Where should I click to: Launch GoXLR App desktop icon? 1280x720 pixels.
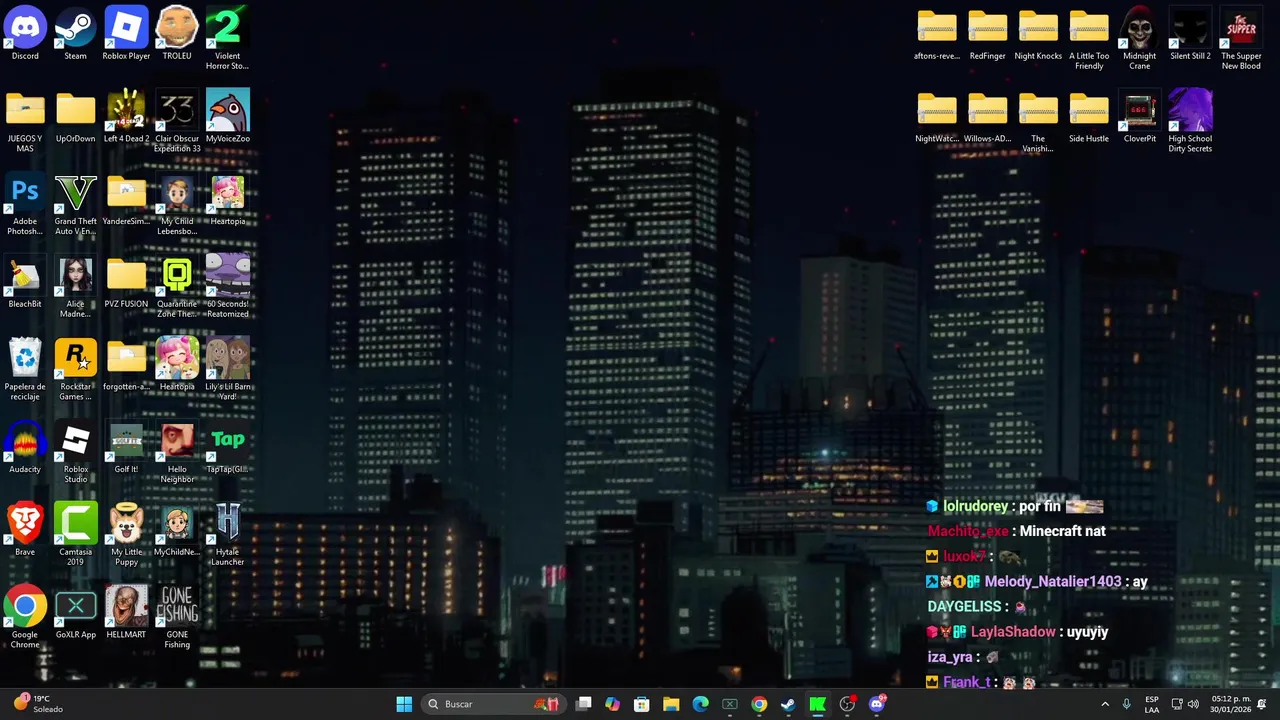click(76, 614)
